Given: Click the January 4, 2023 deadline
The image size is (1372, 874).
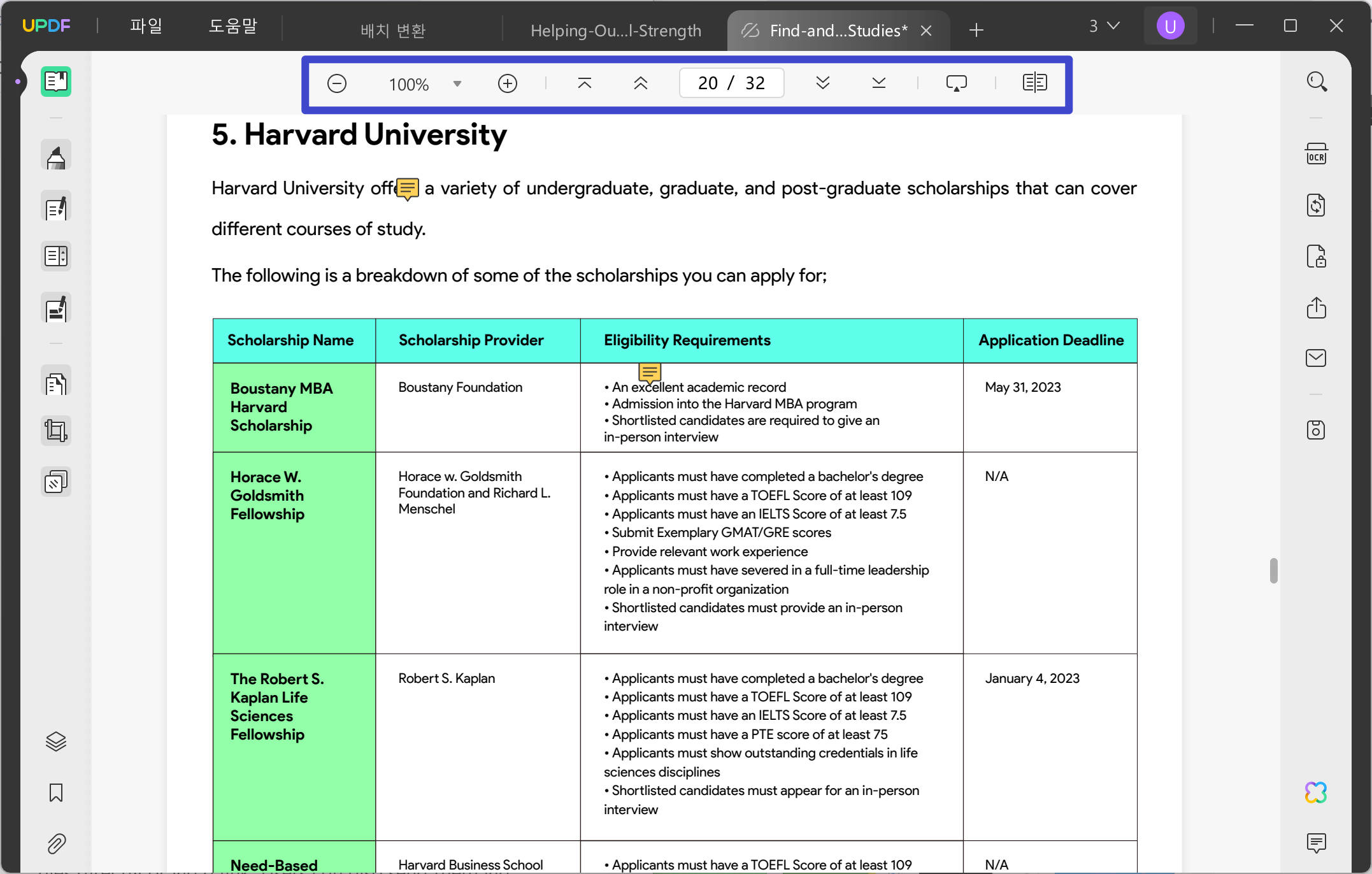Looking at the screenshot, I should (1032, 678).
